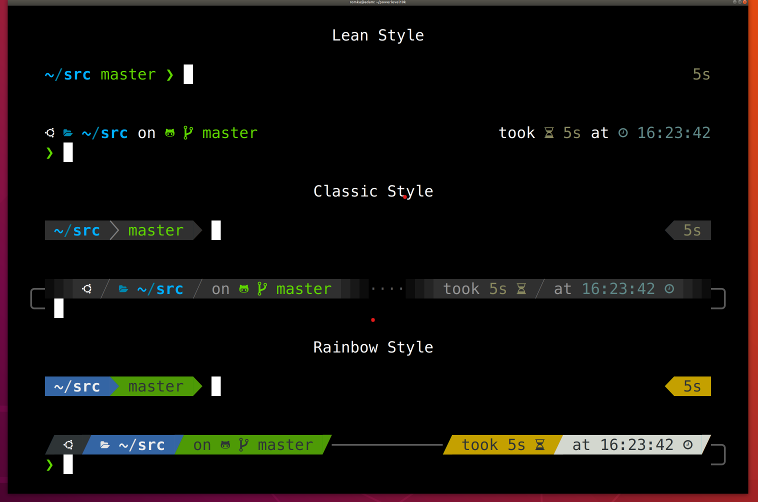
Task: Click the green chevron below the Rainbow two-line prompt
Action: pyautogui.click(x=49, y=465)
